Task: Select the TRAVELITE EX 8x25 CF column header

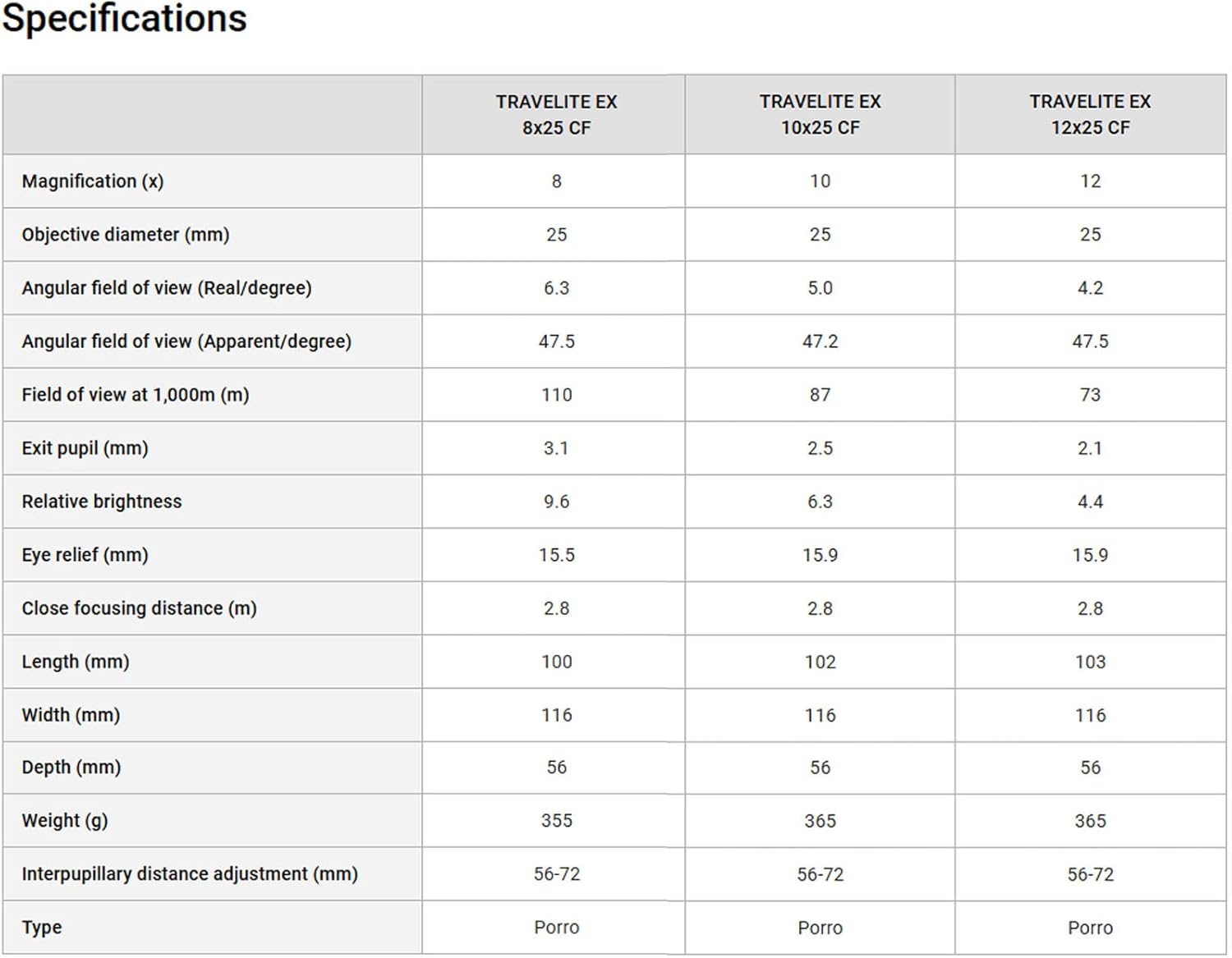Action: (556, 114)
